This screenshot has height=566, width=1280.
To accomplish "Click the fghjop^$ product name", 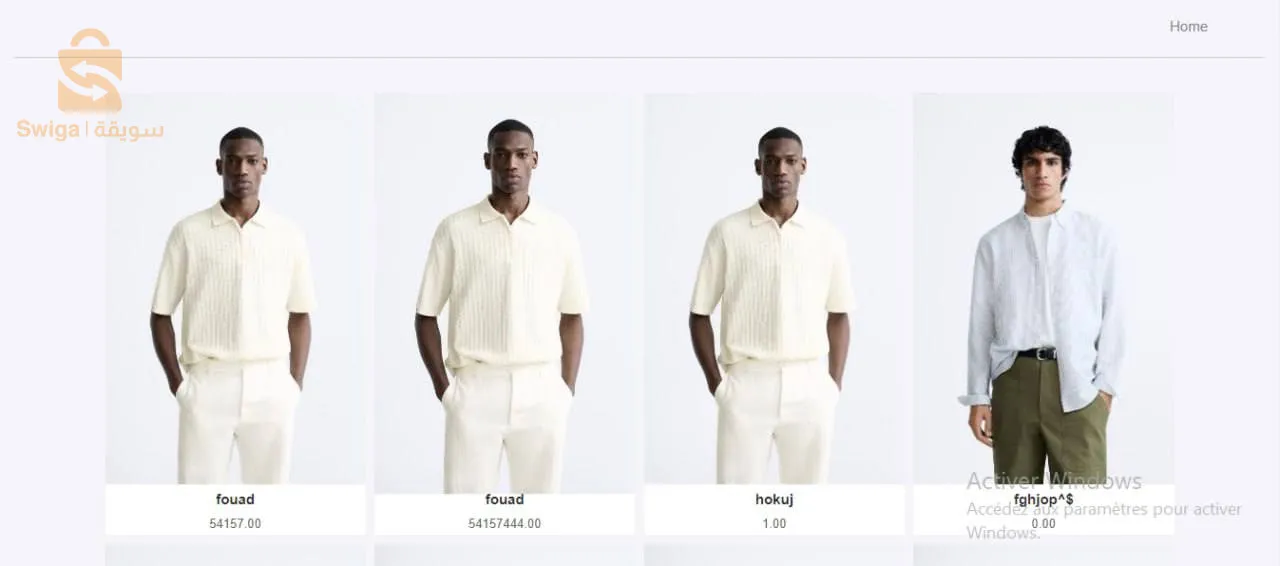I will (1043, 499).
